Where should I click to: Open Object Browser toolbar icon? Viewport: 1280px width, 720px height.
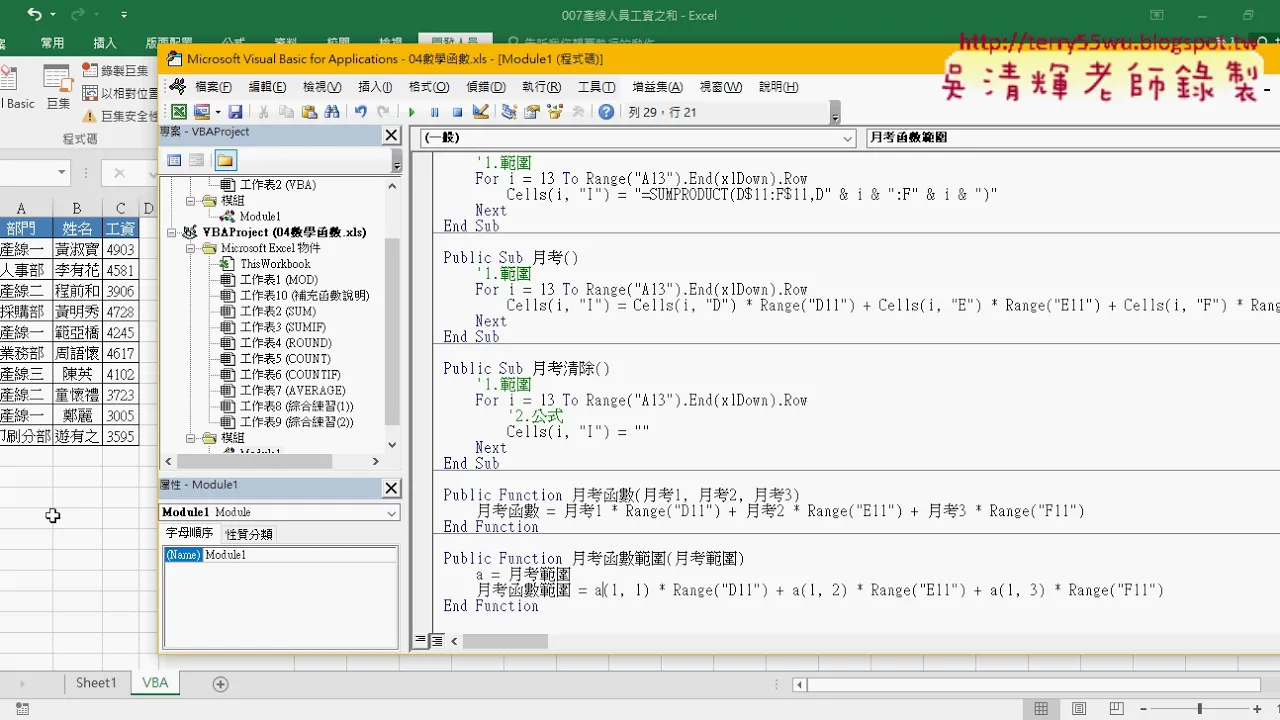coord(555,112)
